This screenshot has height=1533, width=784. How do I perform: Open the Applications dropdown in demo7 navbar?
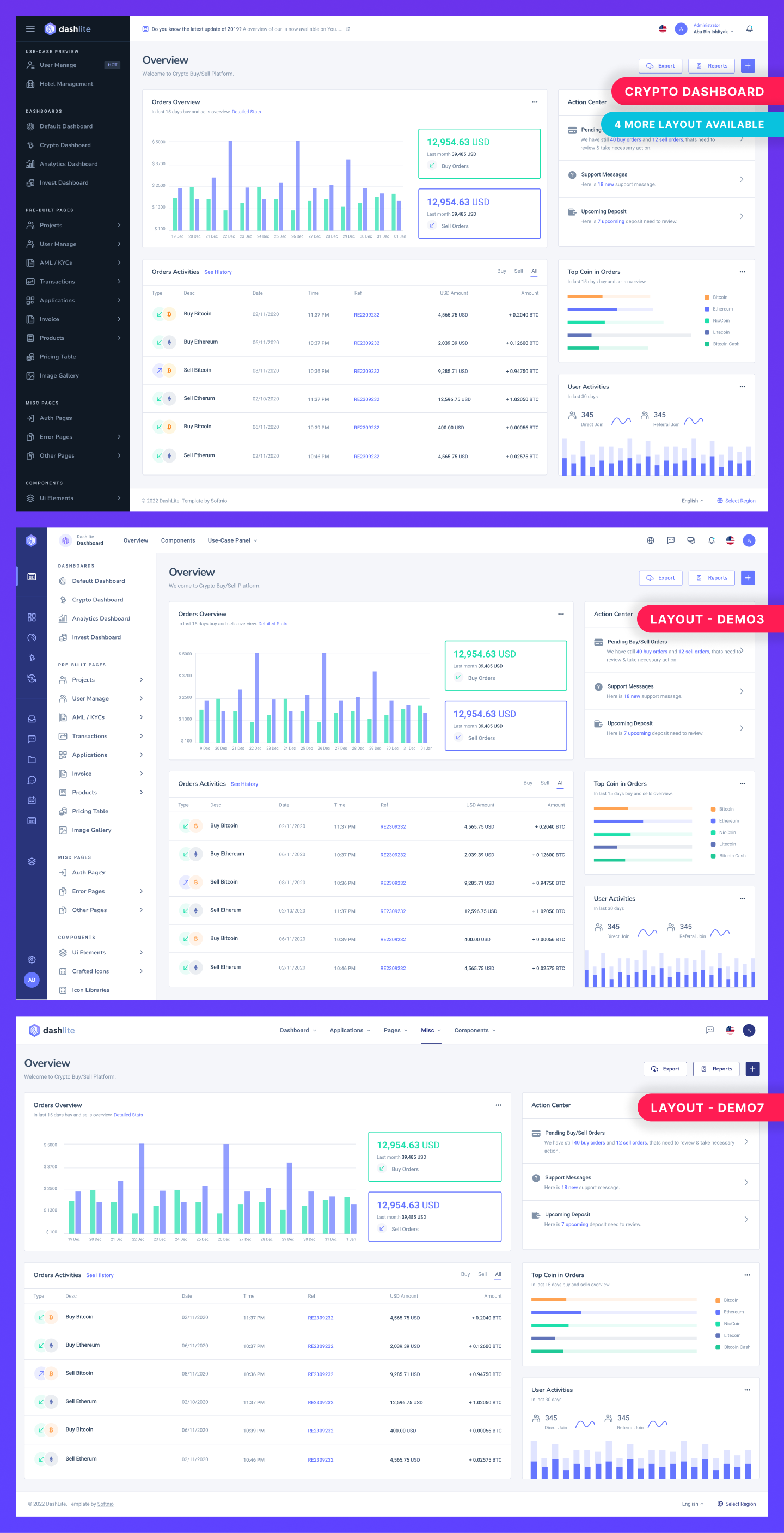351,1030
